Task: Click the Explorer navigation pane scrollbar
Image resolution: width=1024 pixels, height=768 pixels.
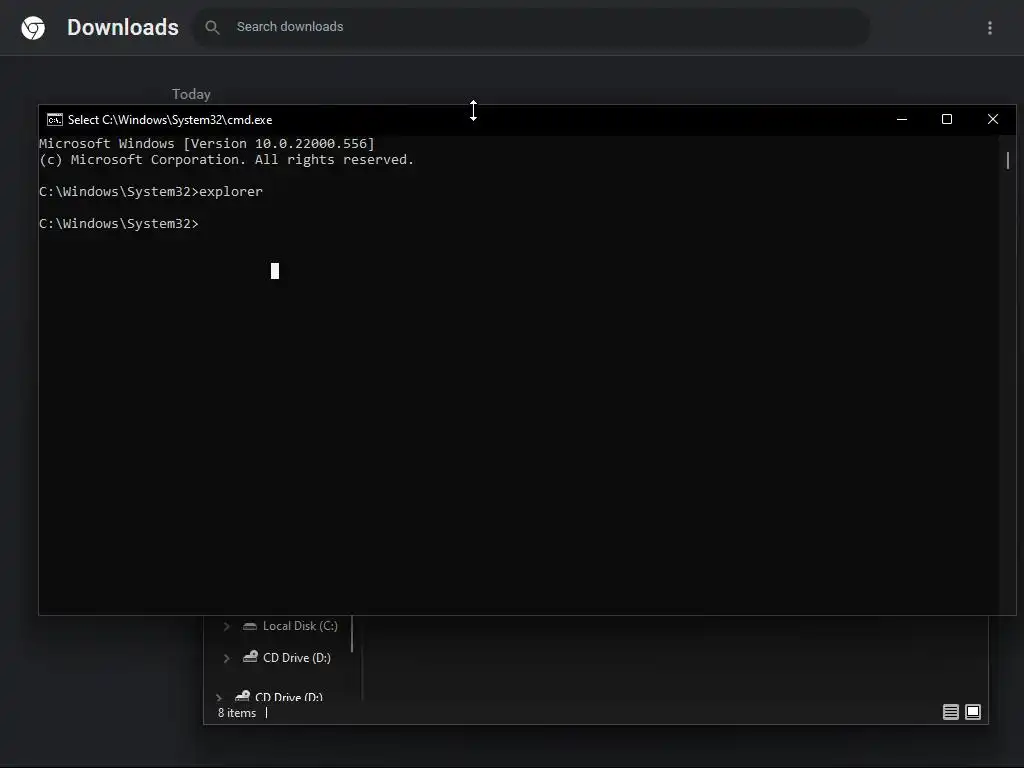Action: point(351,633)
